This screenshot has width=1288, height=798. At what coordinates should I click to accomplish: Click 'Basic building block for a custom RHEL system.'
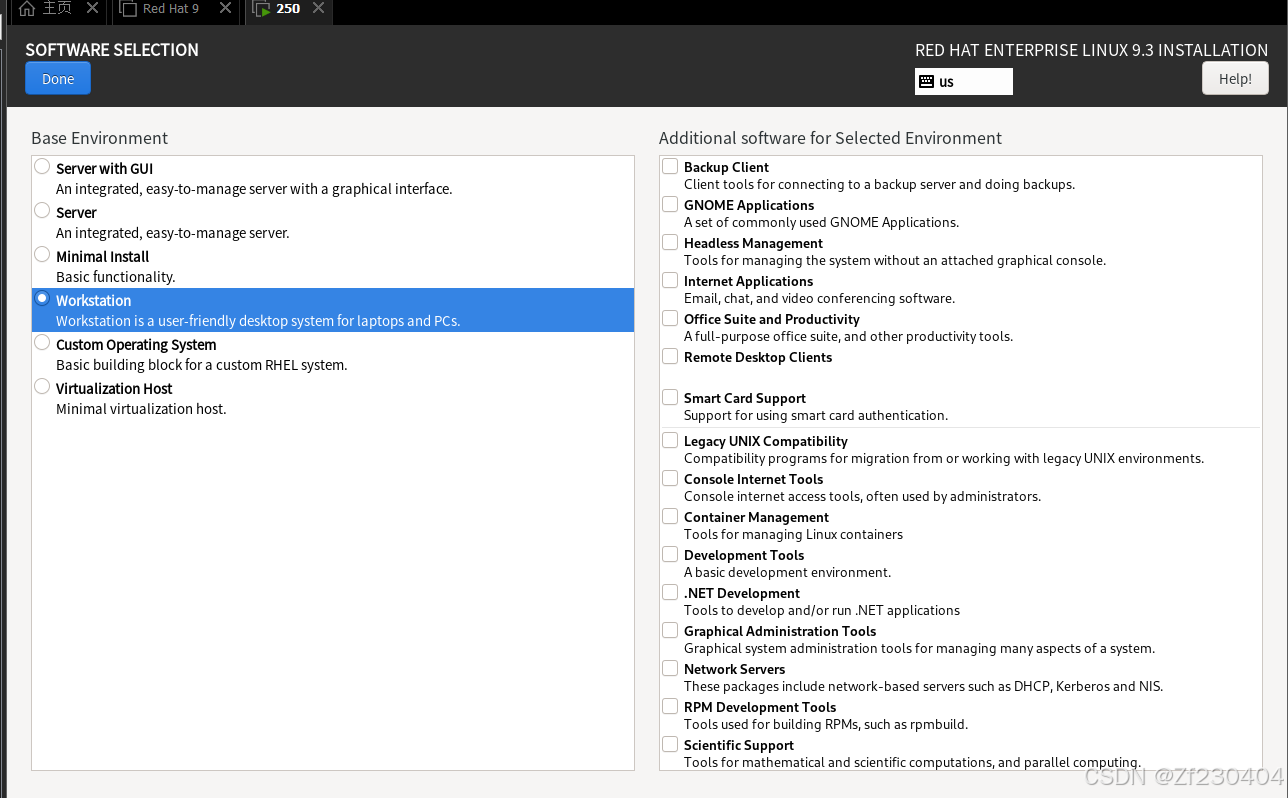[x=202, y=365]
